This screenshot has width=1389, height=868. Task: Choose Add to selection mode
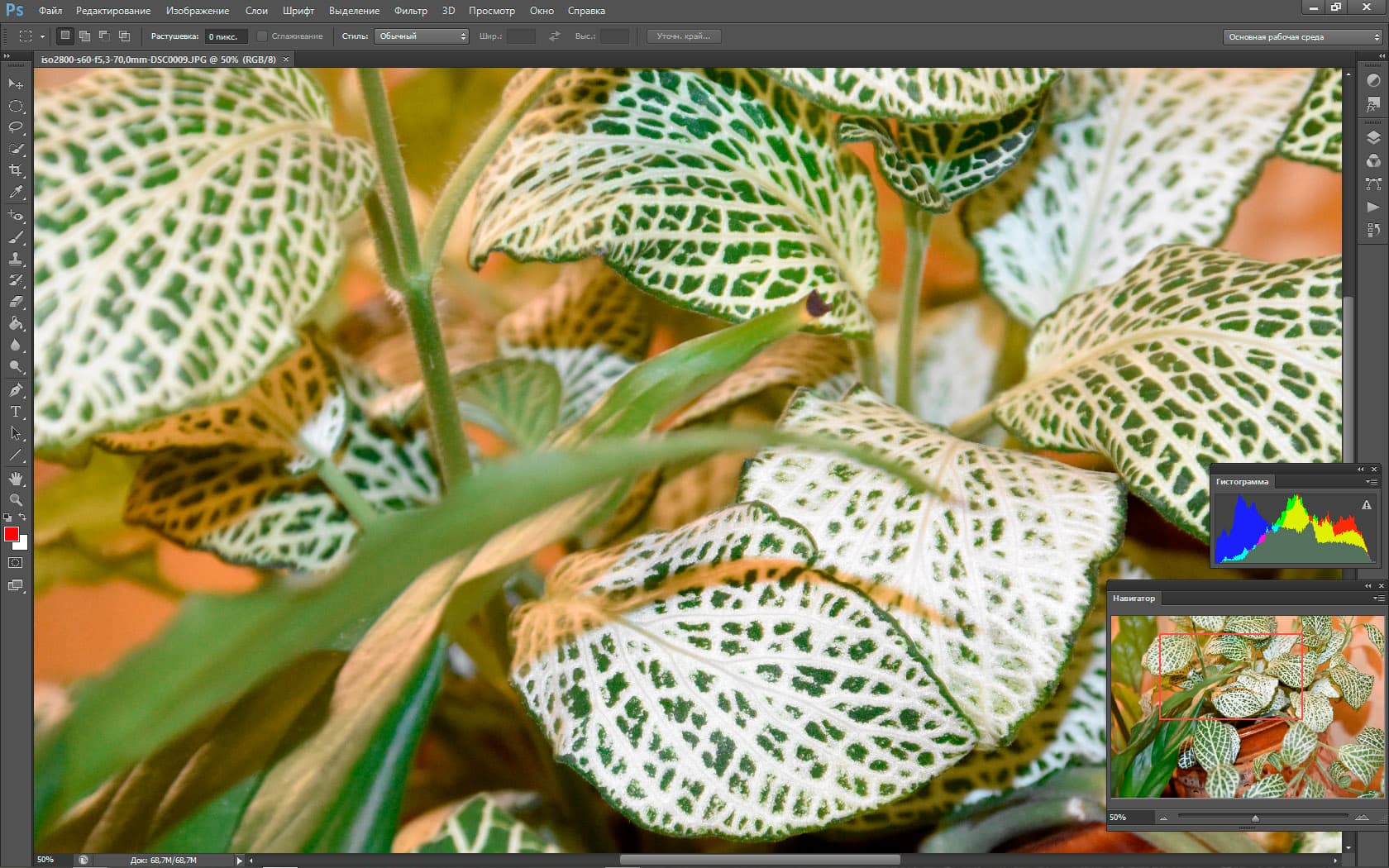[x=84, y=36]
